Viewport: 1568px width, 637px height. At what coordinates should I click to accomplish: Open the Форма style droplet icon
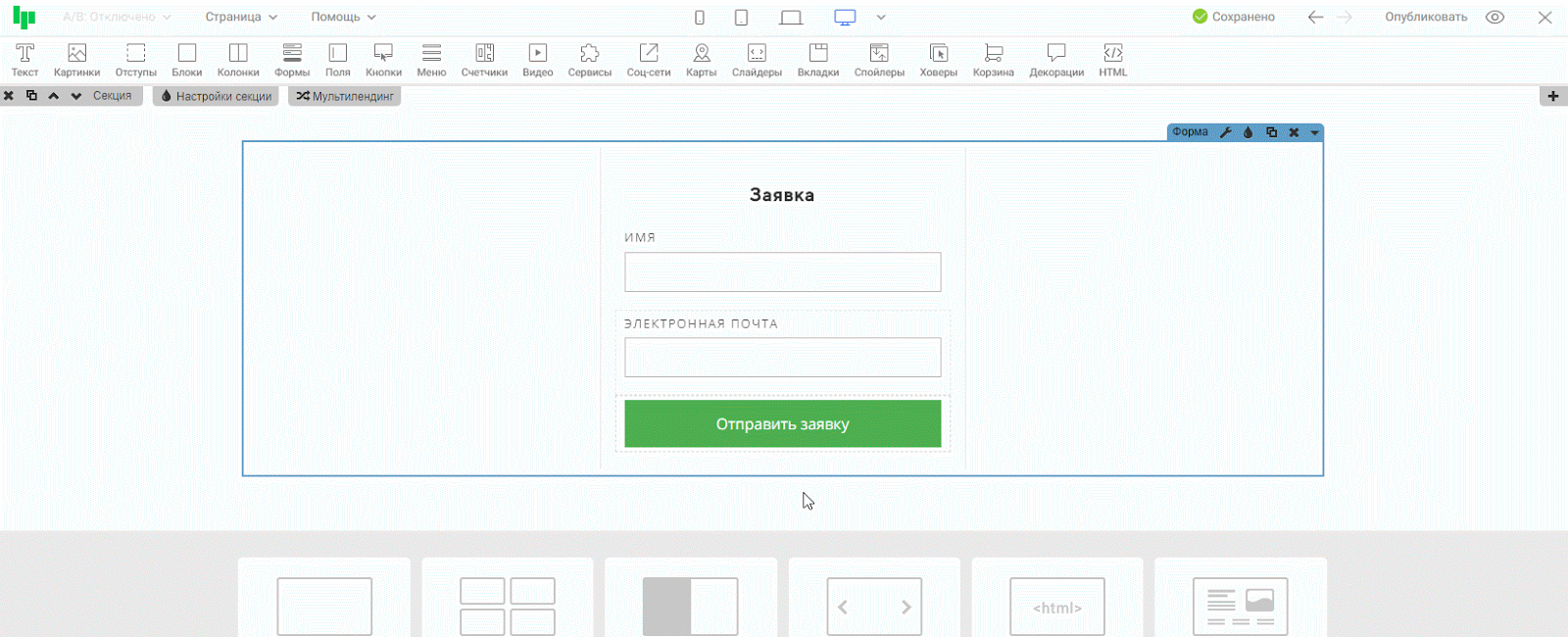click(x=1249, y=132)
